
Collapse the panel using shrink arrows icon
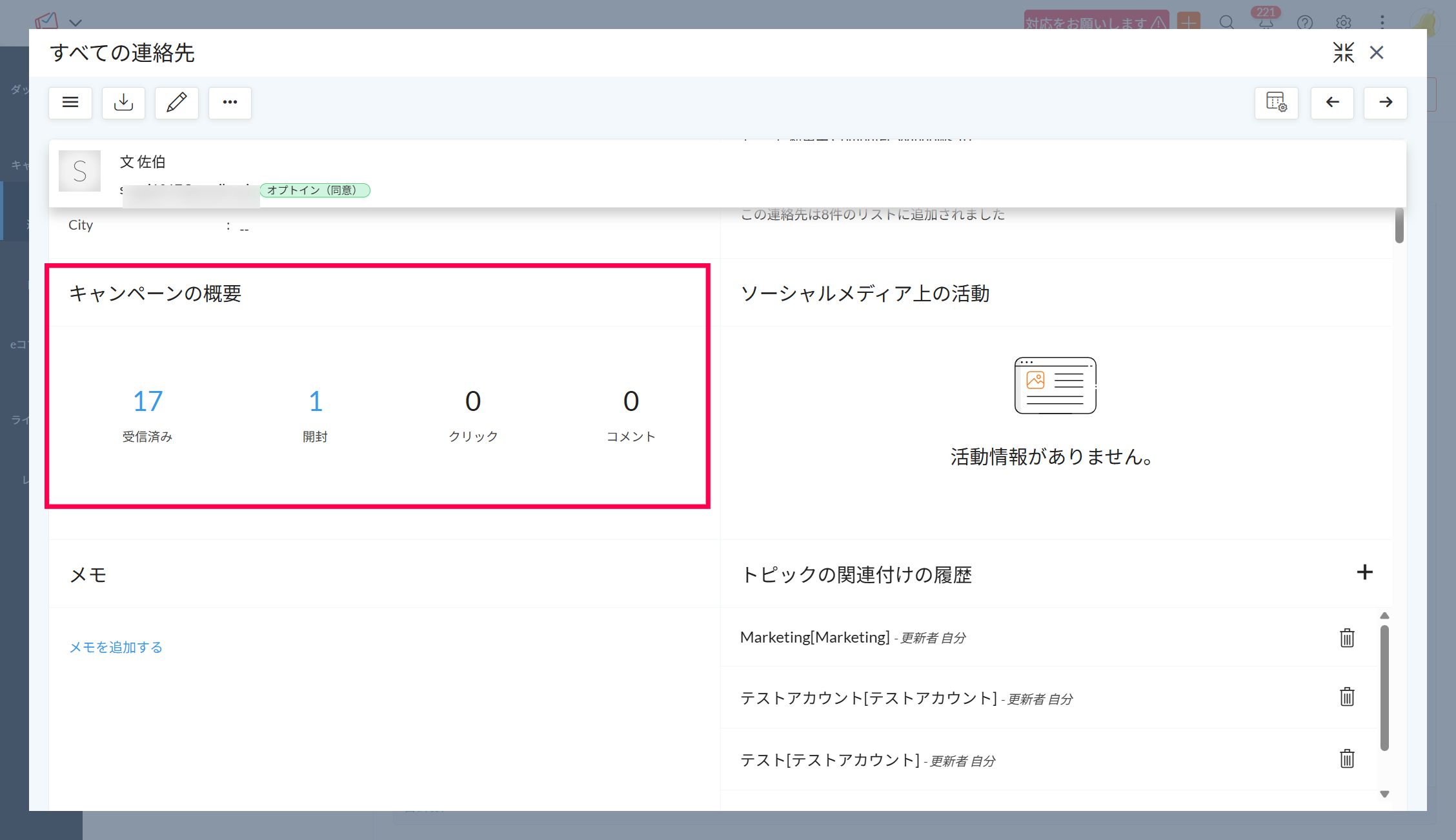pyautogui.click(x=1343, y=53)
